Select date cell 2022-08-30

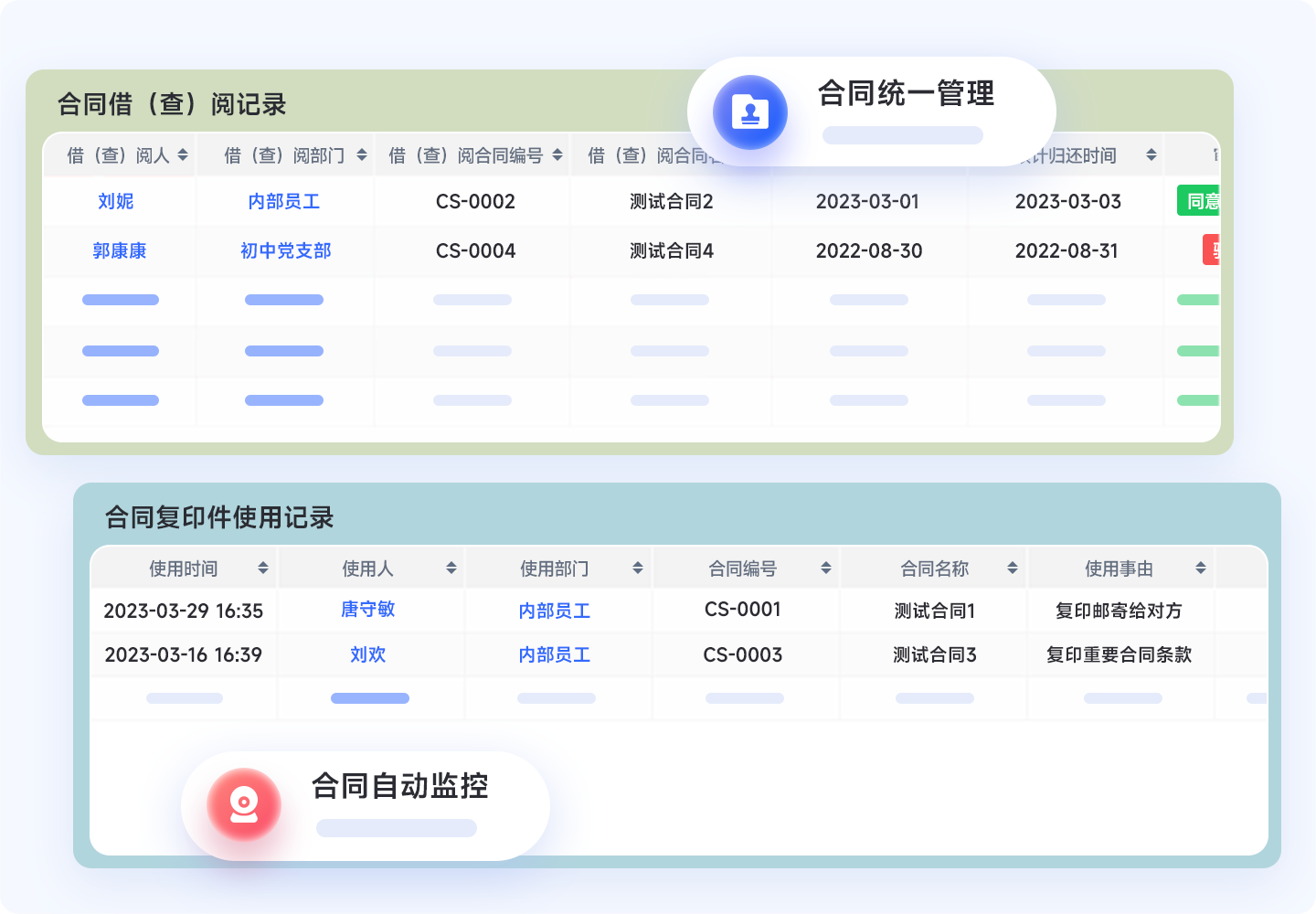pyautogui.click(x=869, y=250)
